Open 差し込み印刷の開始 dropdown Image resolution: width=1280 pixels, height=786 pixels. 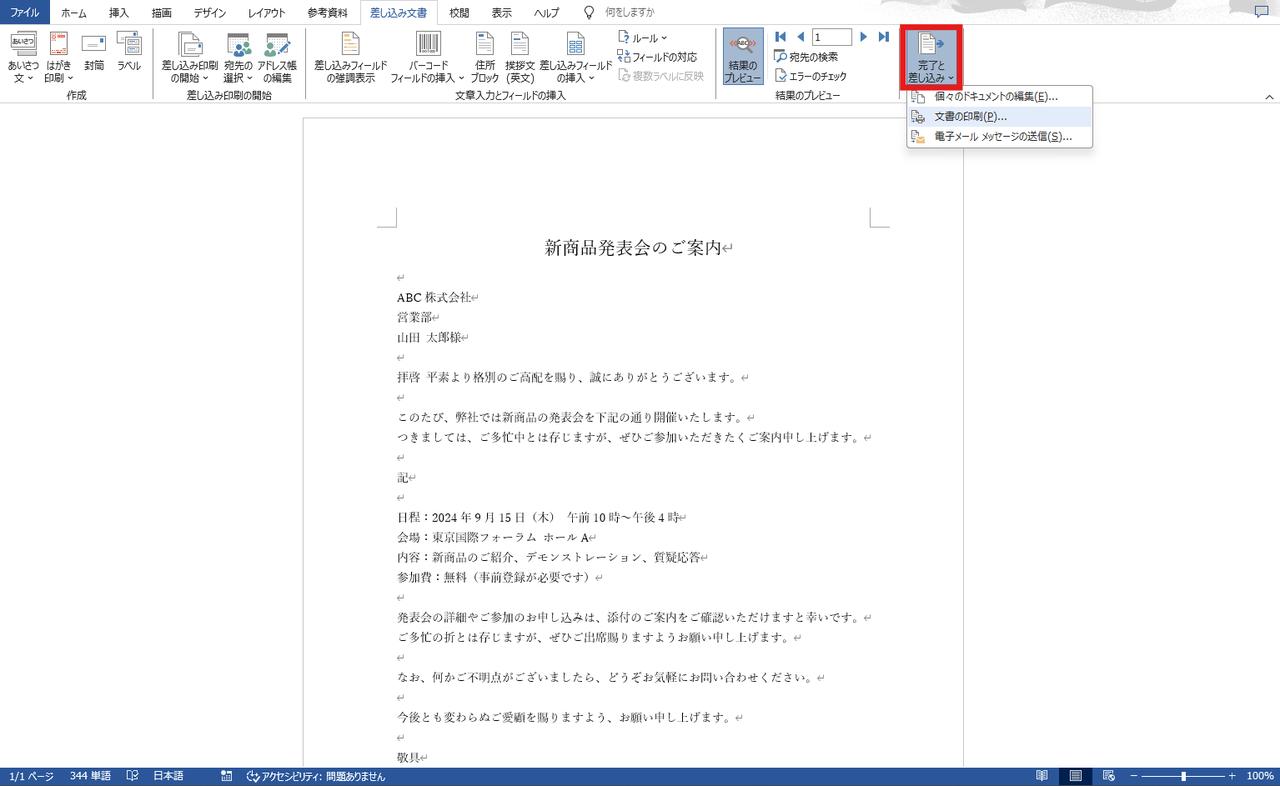click(190, 56)
